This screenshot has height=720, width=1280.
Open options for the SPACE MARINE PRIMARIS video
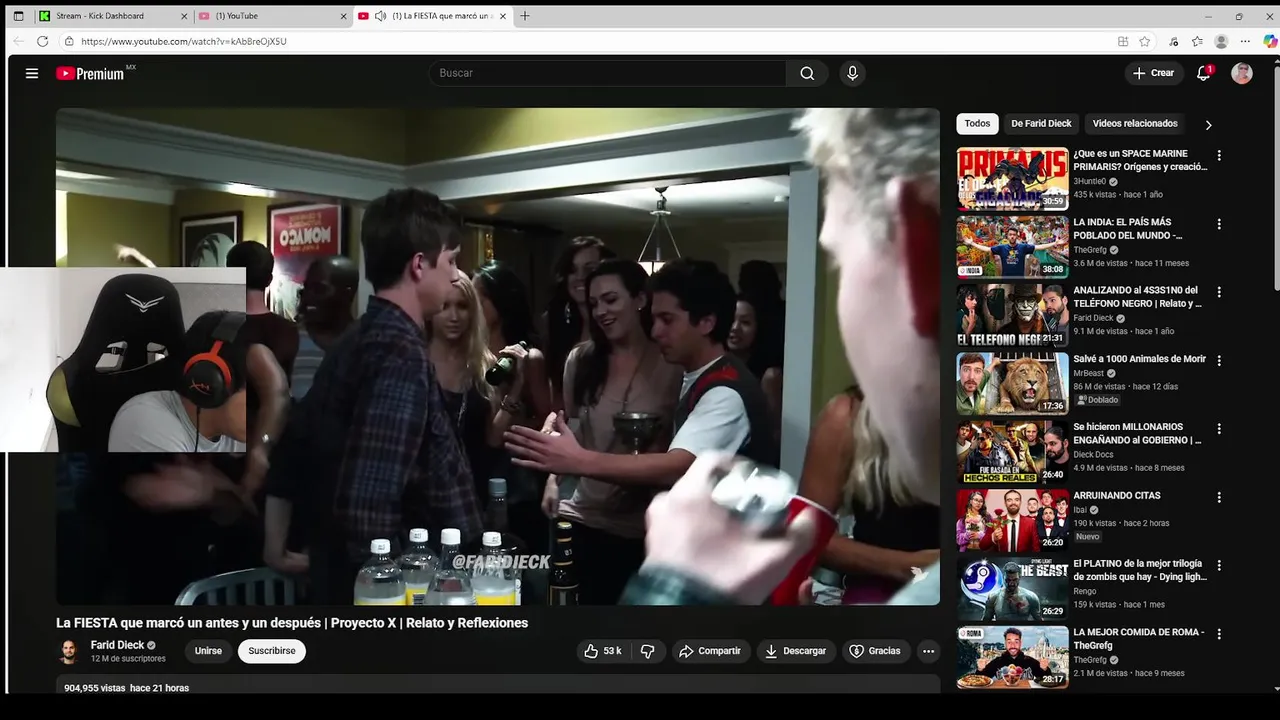tap(1219, 156)
